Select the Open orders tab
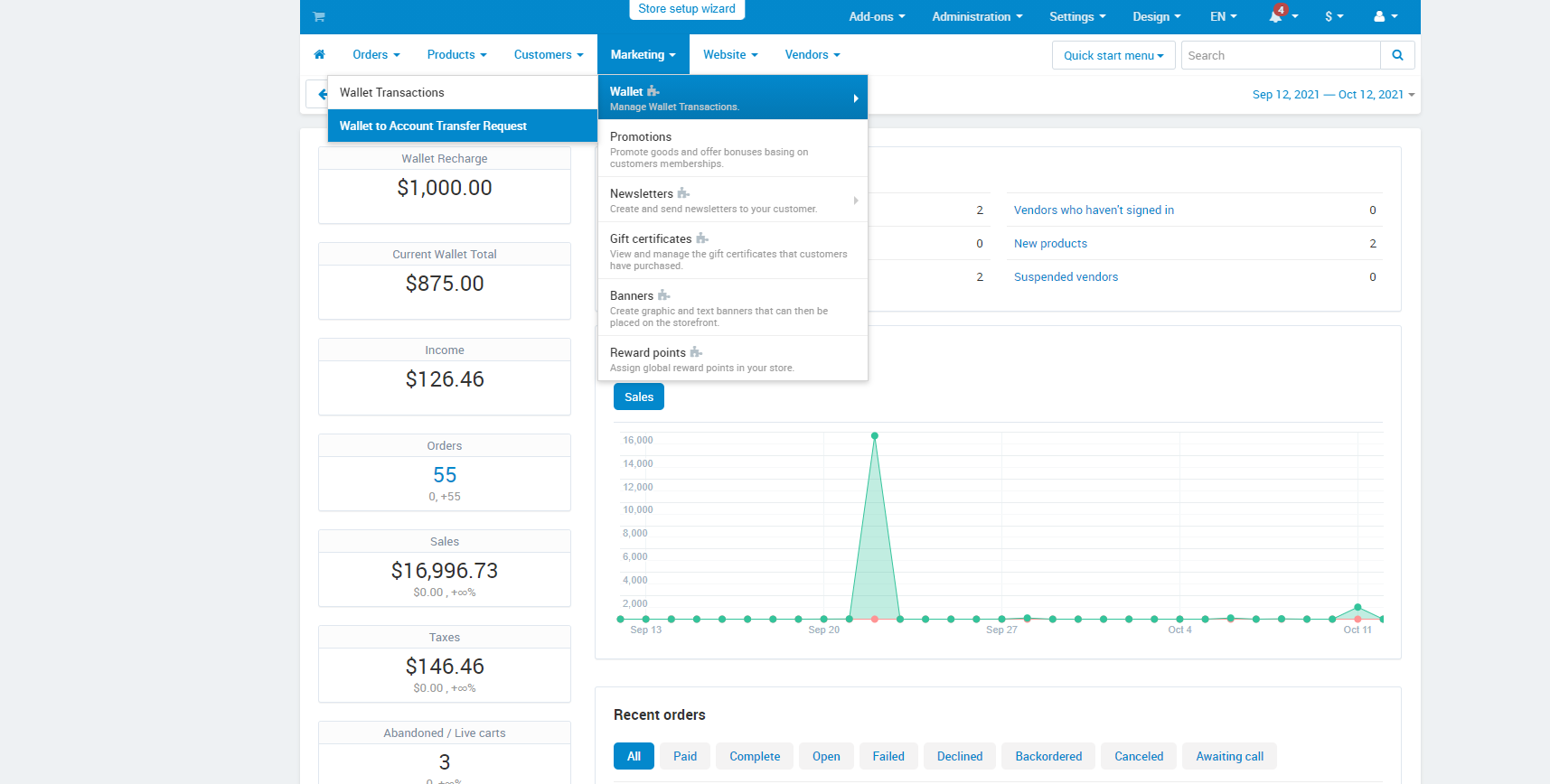Image resolution: width=1550 pixels, height=784 pixels. pyautogui.click(x=826, y=756)
